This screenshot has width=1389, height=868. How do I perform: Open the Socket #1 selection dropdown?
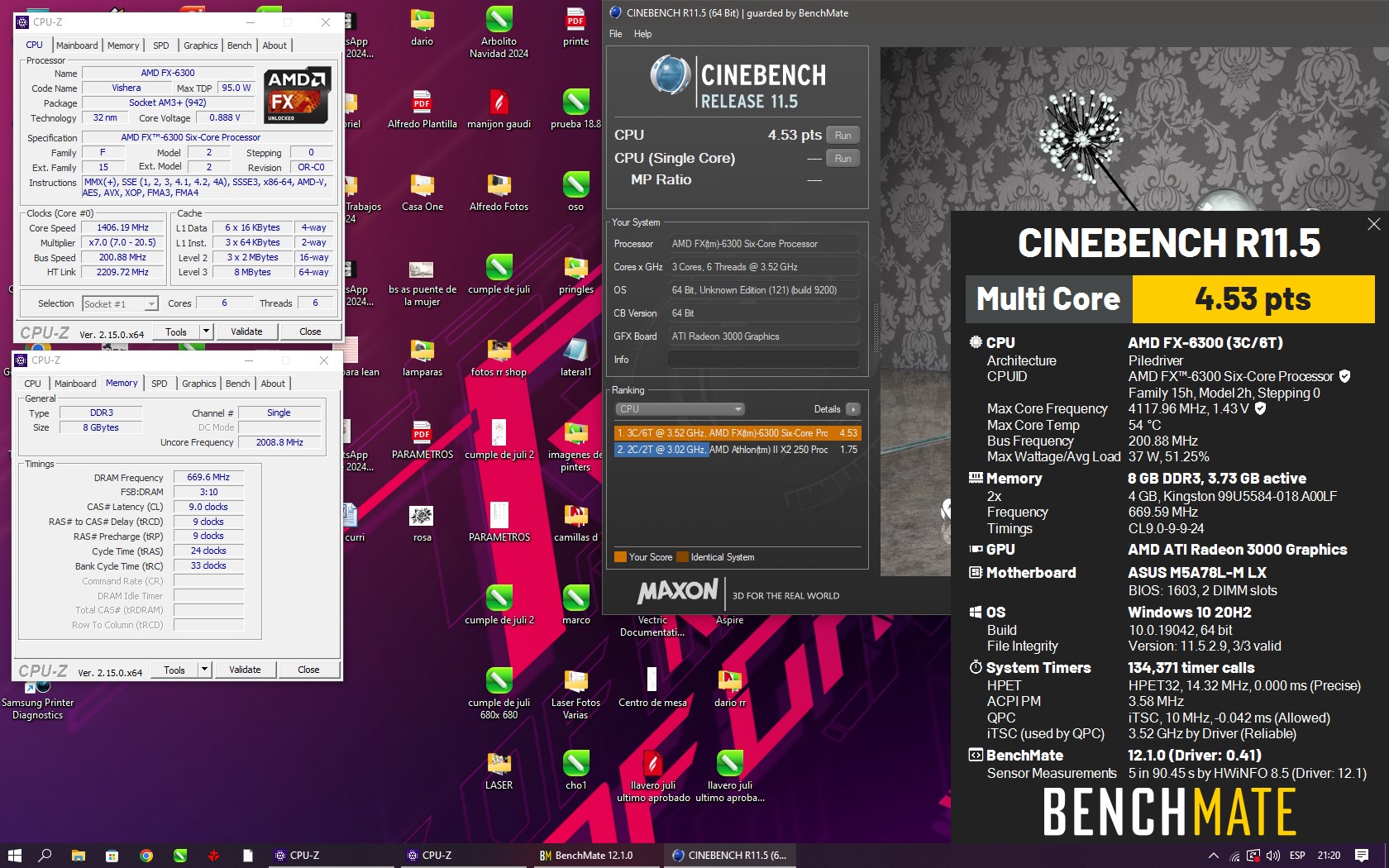tap(120, 304)
